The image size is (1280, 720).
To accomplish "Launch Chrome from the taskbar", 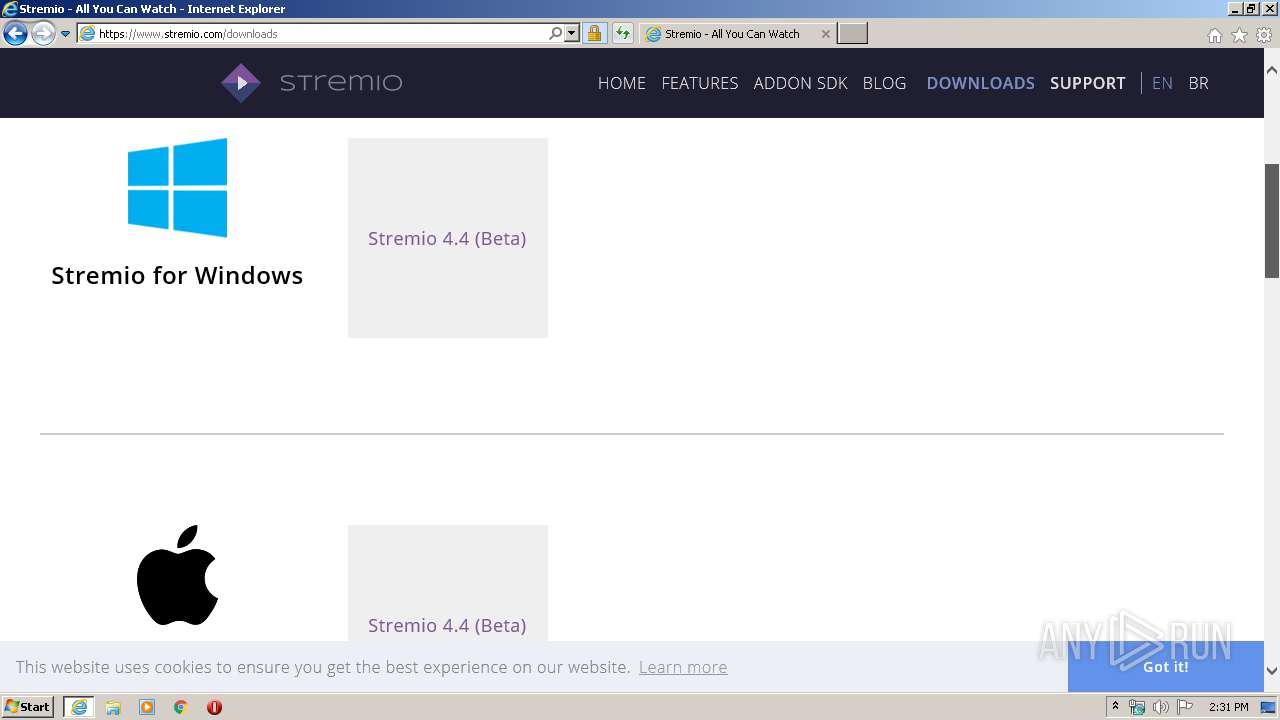I will pos(181,707).
